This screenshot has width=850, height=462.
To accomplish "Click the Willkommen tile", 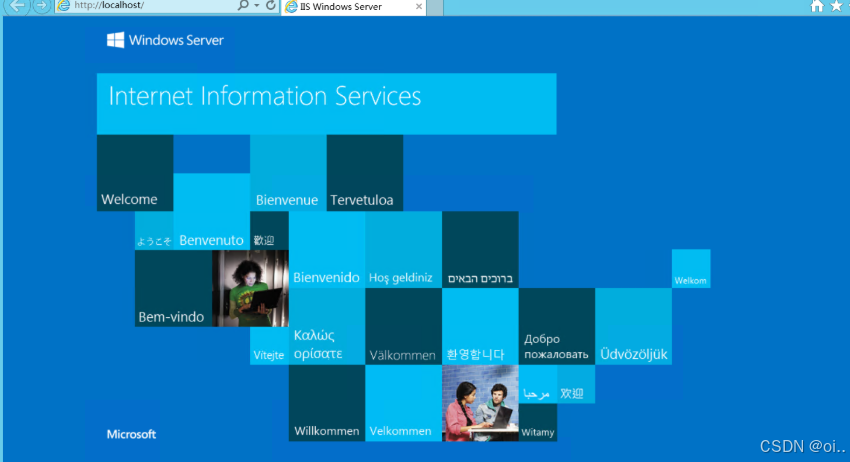I will click(327, 403).
